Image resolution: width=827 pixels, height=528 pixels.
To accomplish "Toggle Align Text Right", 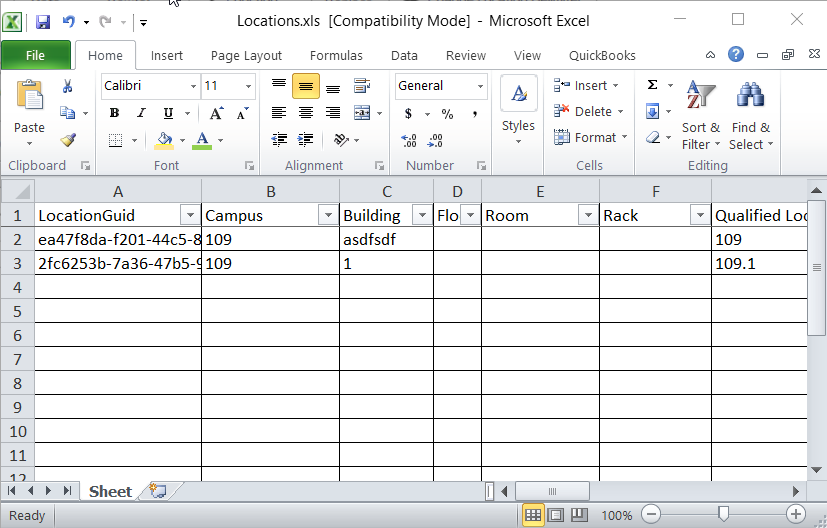I will [333, 113].
